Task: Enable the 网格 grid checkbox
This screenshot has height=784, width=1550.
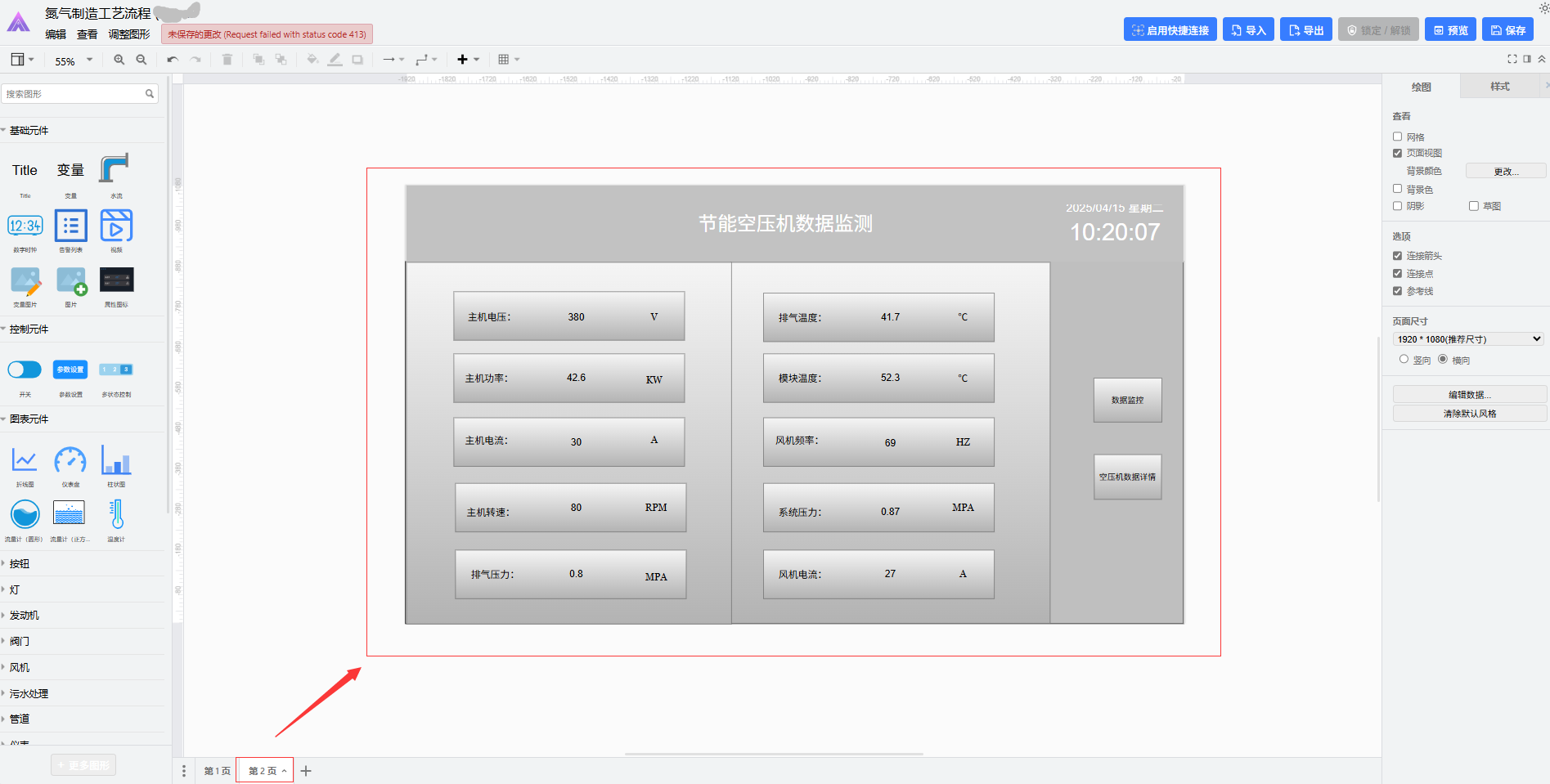Action: point(1397,137)
